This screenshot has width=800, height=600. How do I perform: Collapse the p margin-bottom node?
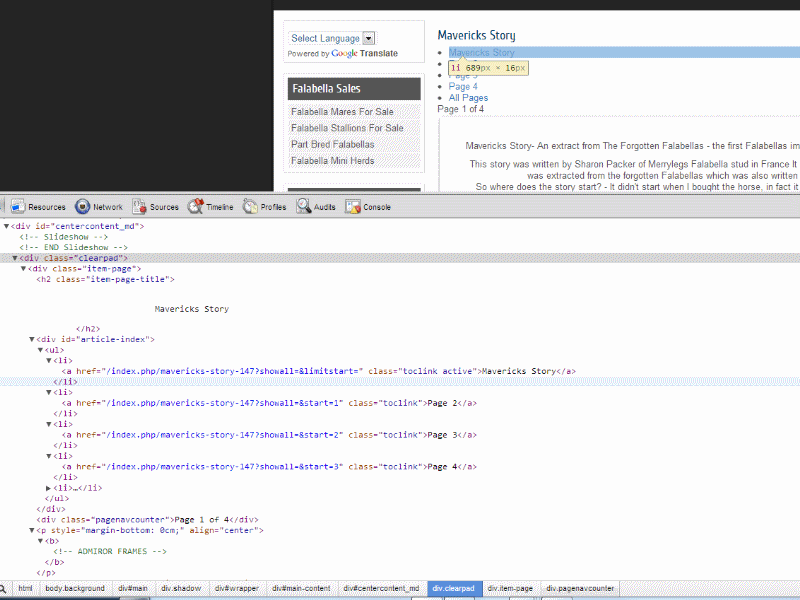pos(32,531)
